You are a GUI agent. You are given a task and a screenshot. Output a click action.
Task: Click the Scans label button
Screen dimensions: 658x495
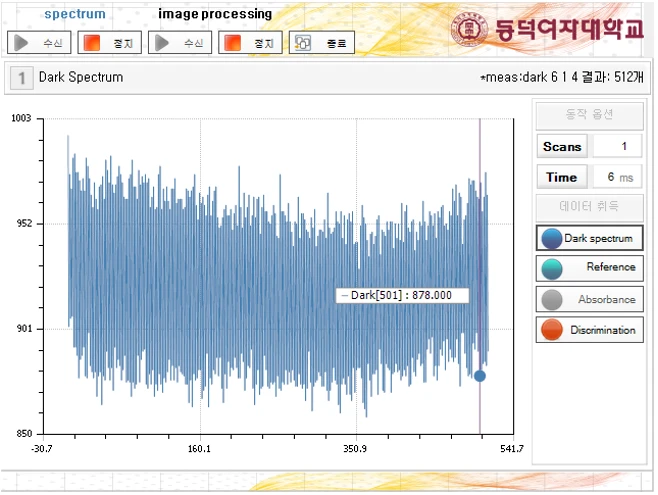pos(562,146)
